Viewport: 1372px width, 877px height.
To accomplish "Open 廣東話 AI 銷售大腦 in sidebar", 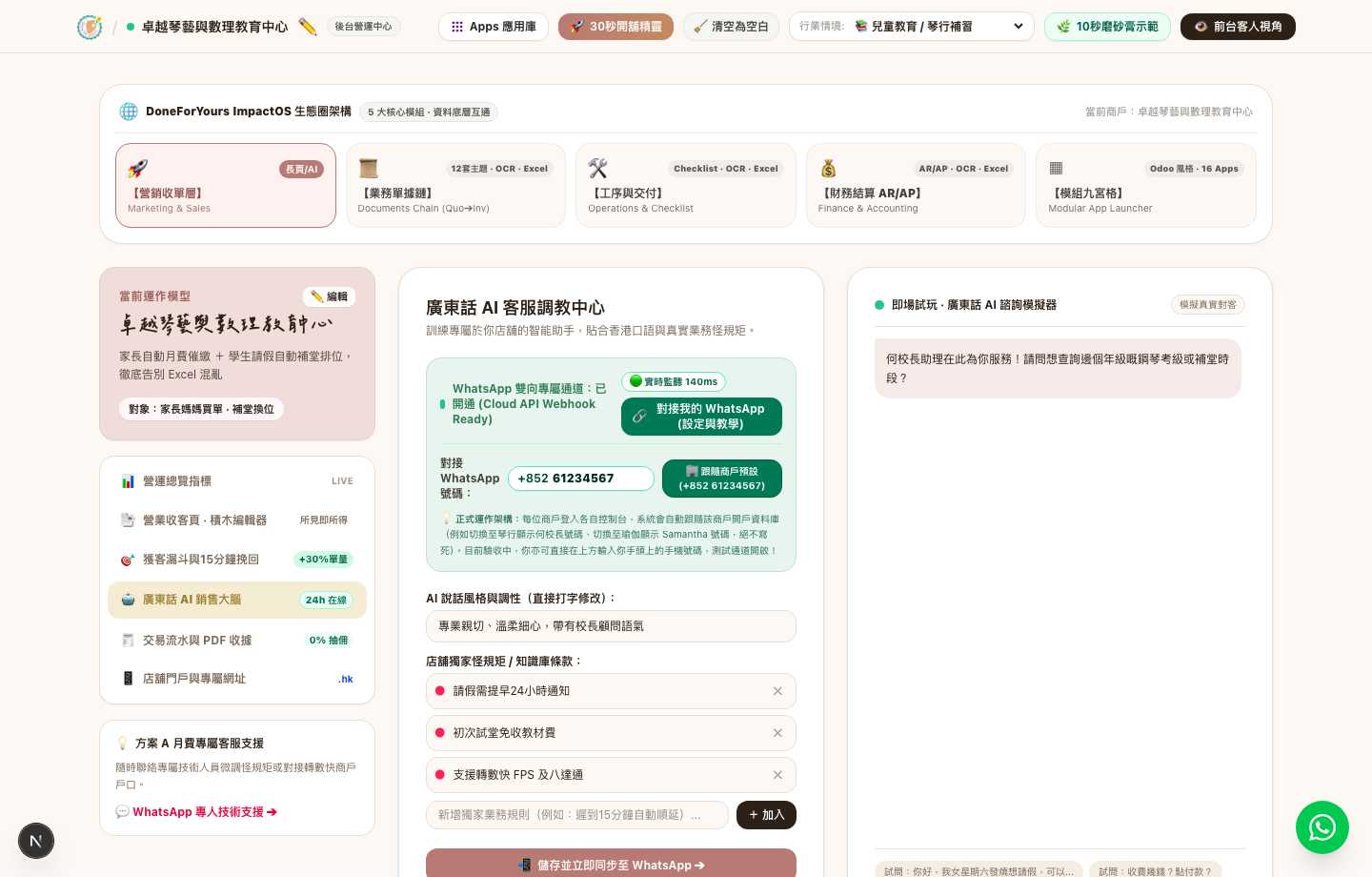I will [237, 600].
